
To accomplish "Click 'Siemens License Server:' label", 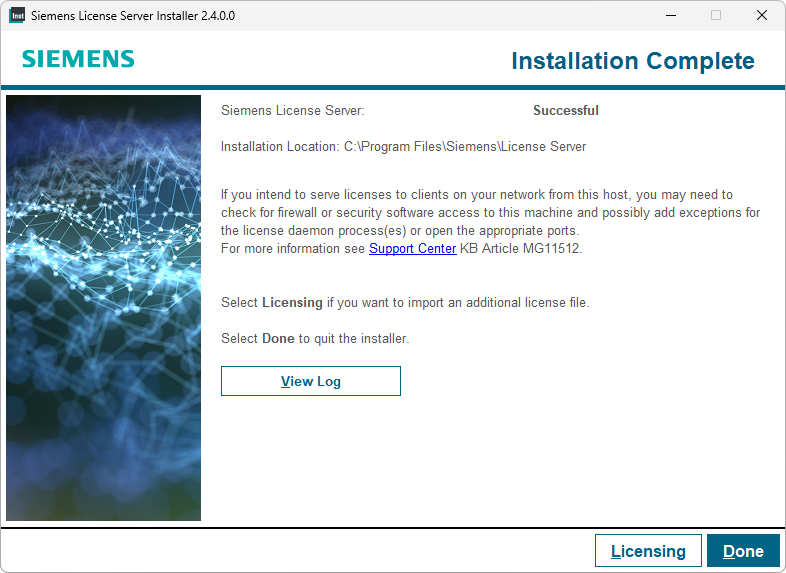I will [x=293, y=110].
